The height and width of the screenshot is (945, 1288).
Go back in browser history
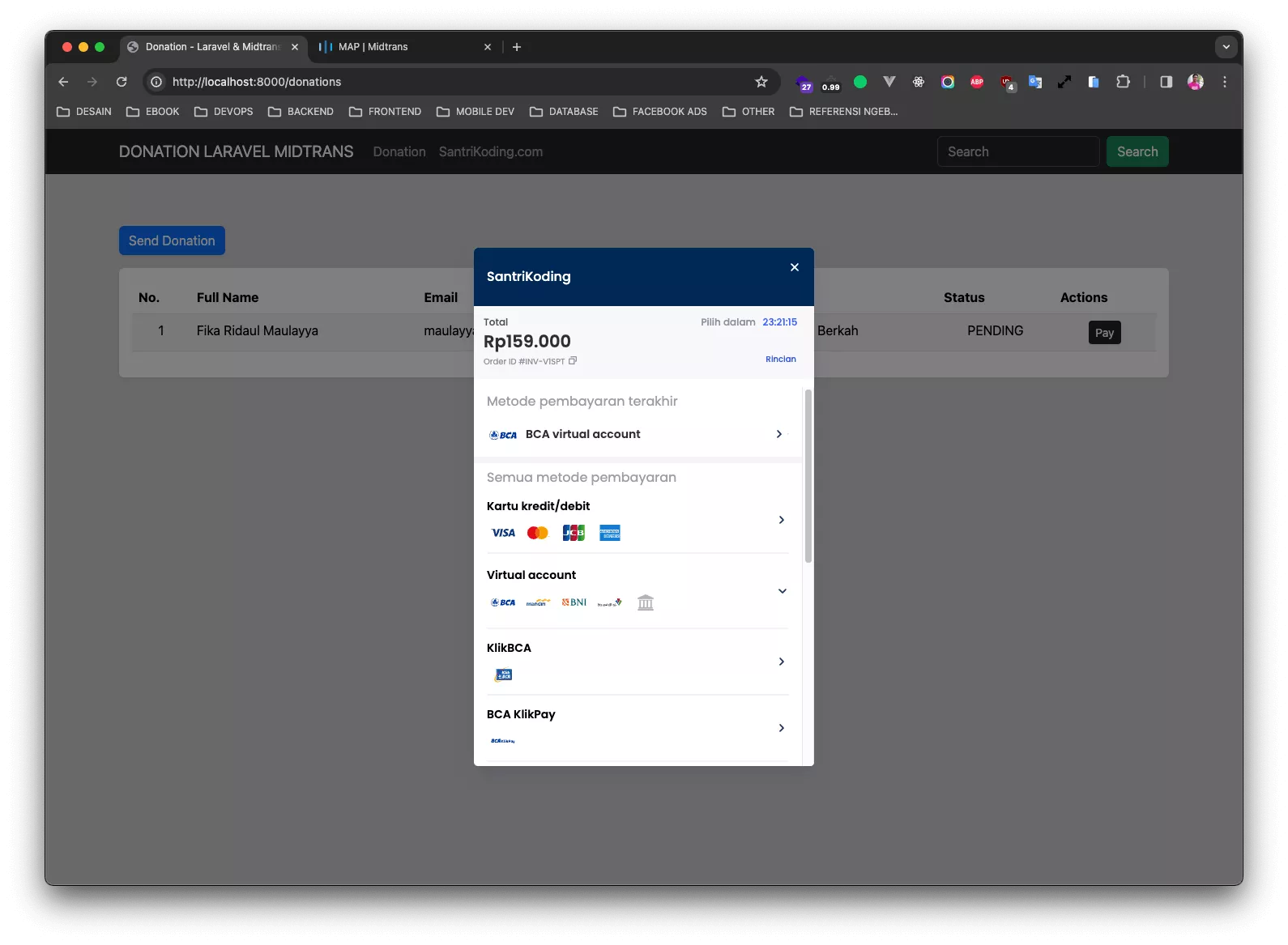(63, 82)
